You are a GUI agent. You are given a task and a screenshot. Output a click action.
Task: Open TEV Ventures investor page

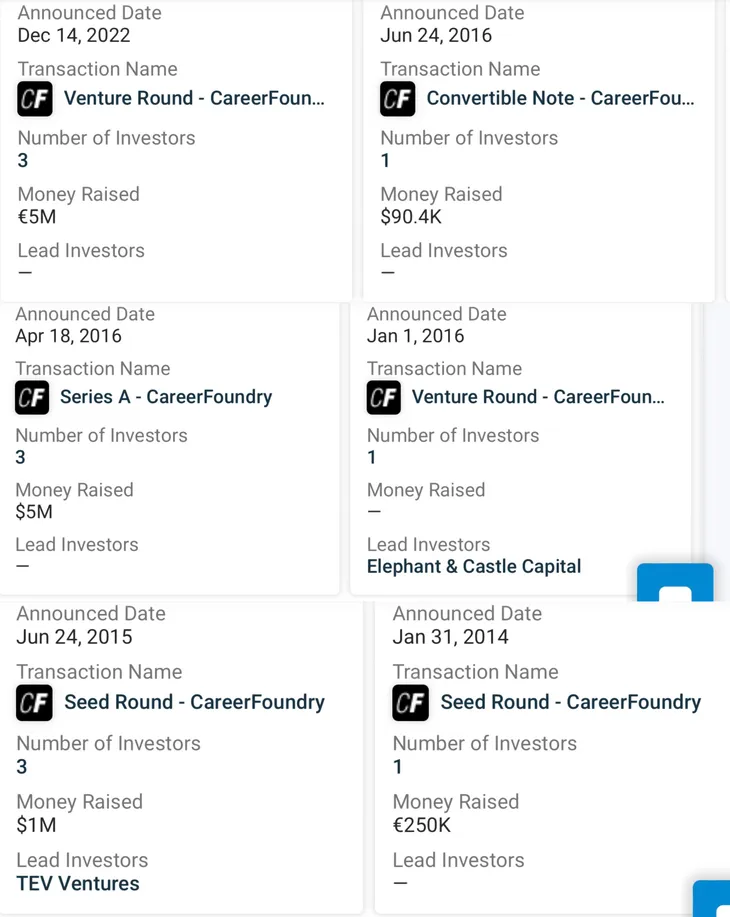78,883
